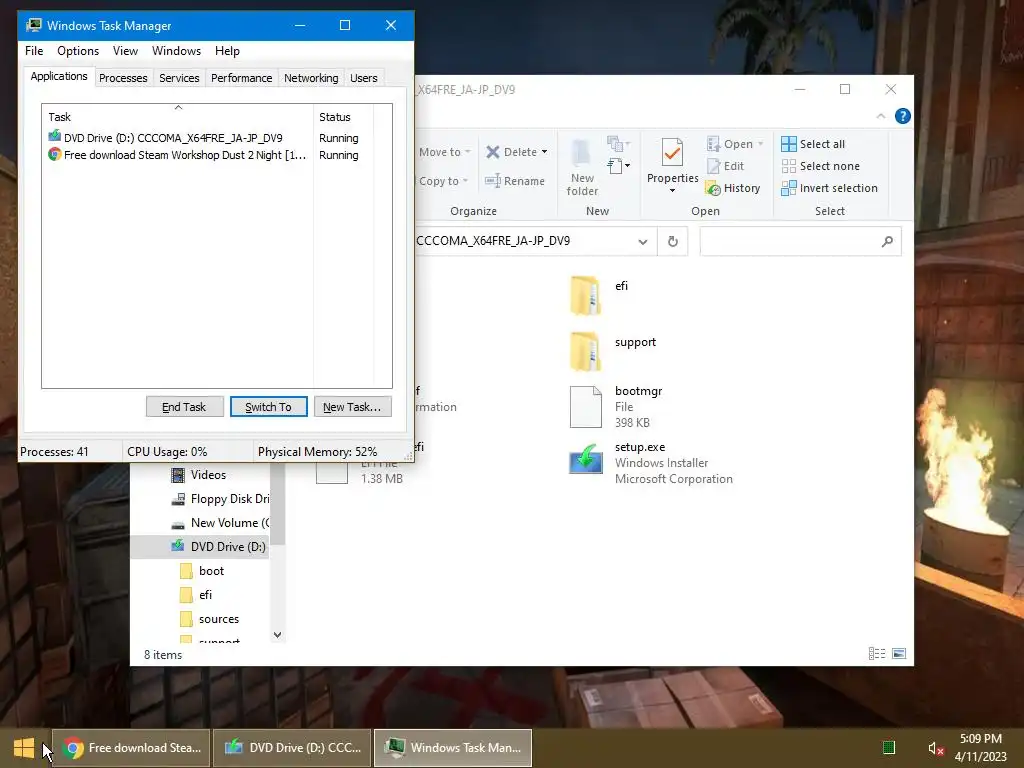1024x768 pixels.
Task: Select the boot folder in the navigation tree
Action: click(202, 571)
